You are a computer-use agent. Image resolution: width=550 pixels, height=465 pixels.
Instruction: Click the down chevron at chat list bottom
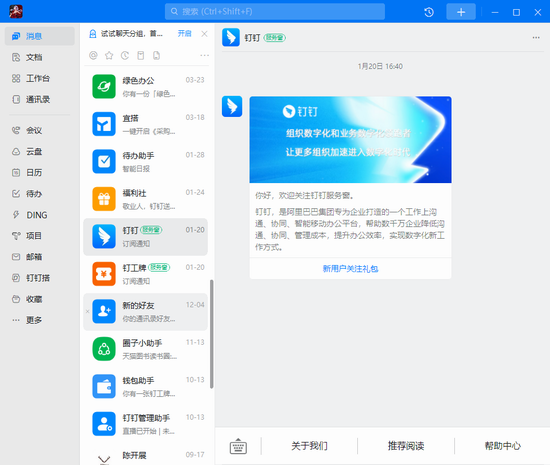104,459
